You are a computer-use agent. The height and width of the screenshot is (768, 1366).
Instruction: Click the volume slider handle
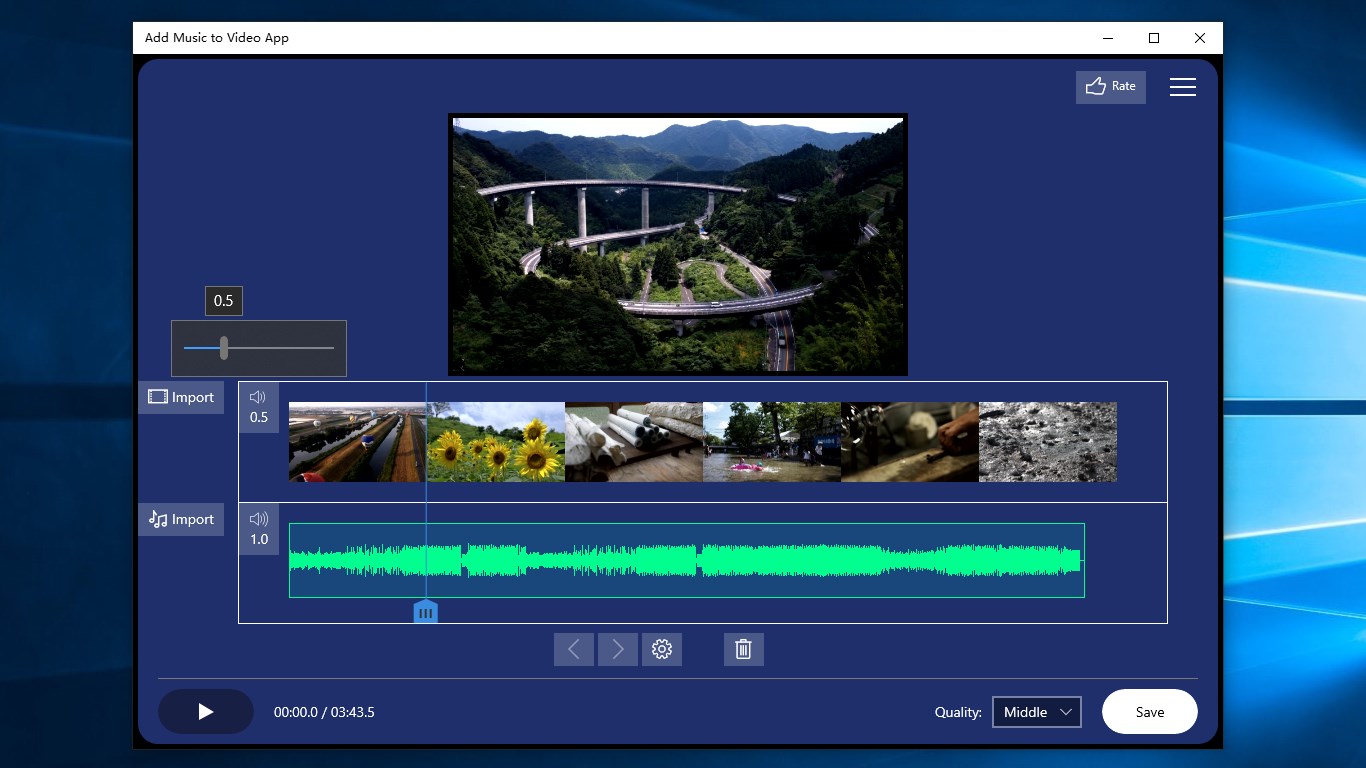(x=224, y=348)
